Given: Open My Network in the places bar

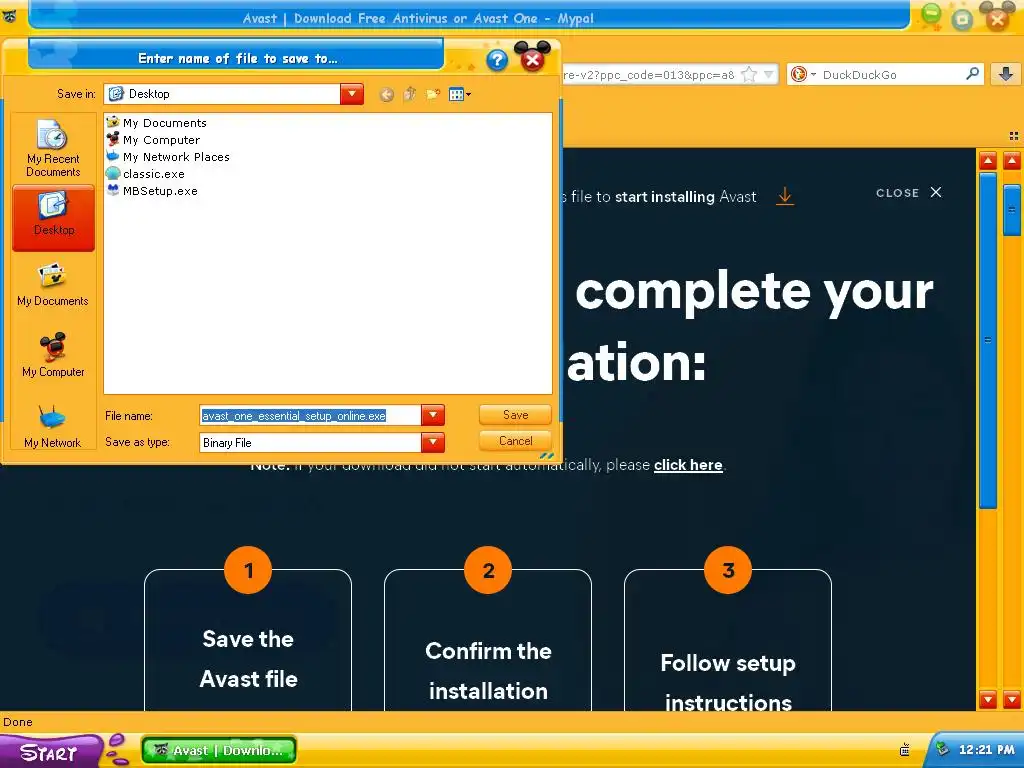Looking at the screenshot, I should [52, 426].
